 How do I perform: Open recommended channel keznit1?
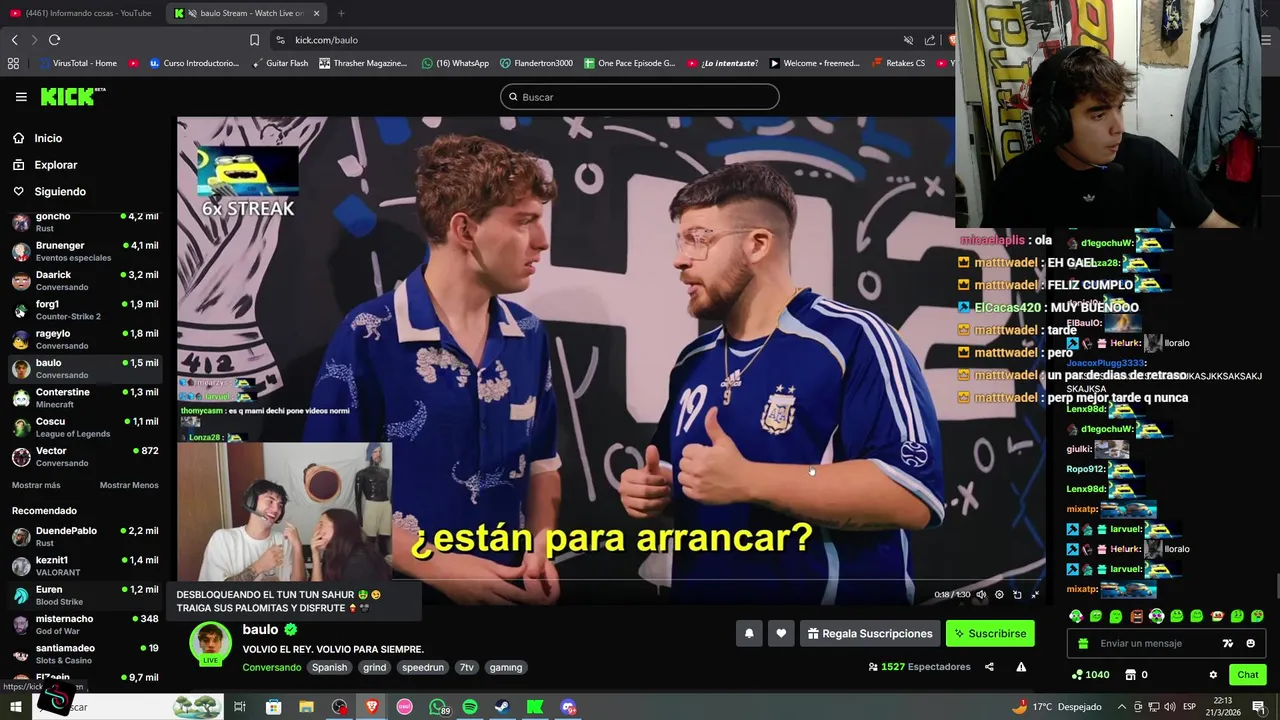tap(85, 566)
